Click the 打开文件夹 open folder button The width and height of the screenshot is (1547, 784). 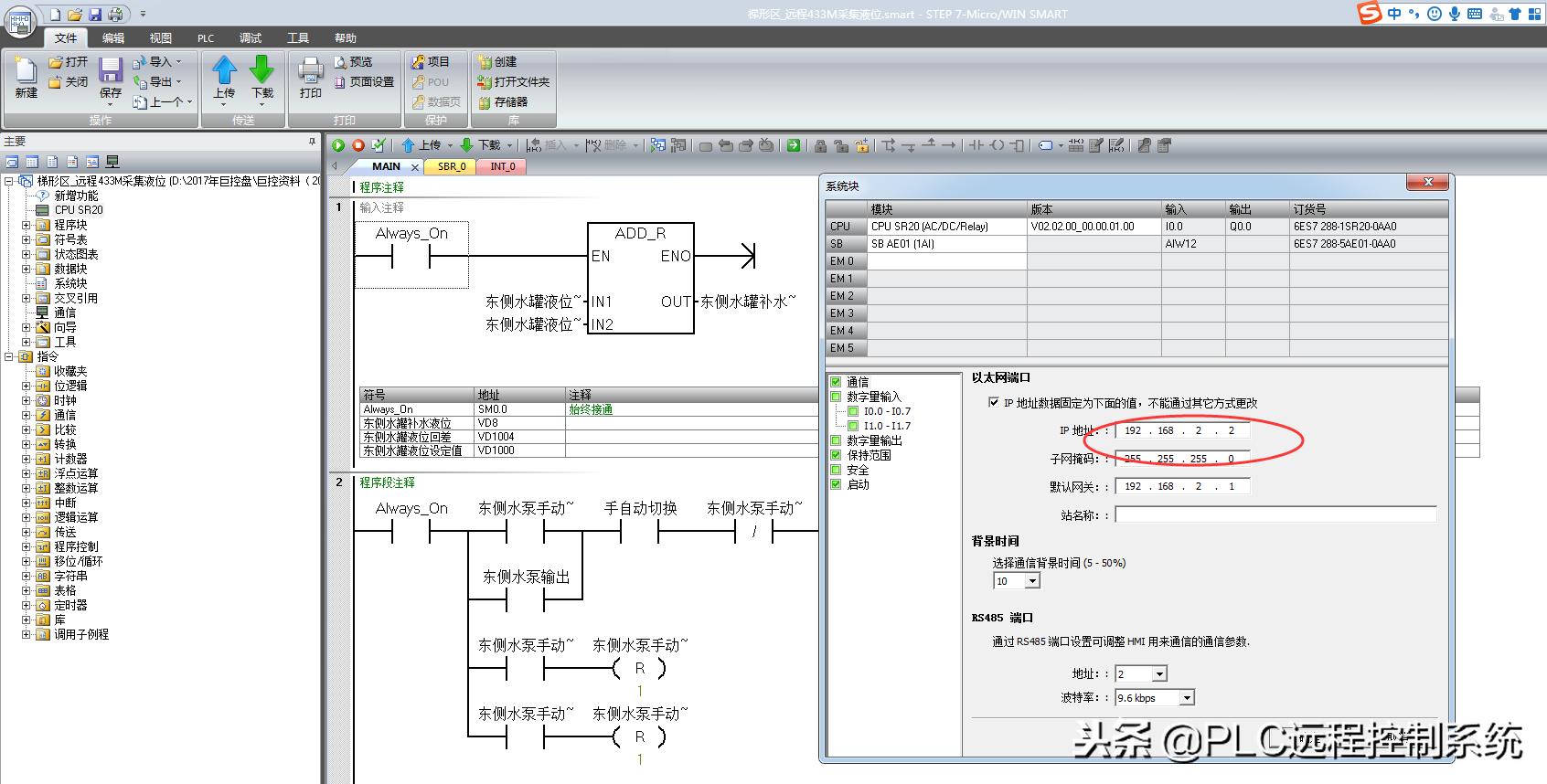tap(513, 82)
